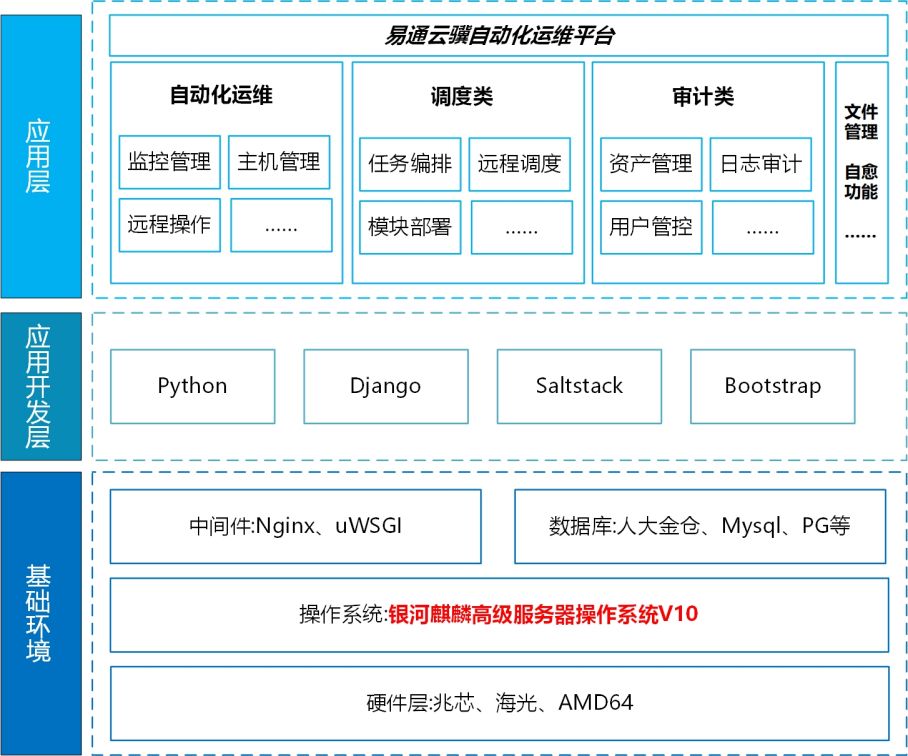Click the Saltstack box
Viewport: 908px width, 756px height.
point(580,387)
